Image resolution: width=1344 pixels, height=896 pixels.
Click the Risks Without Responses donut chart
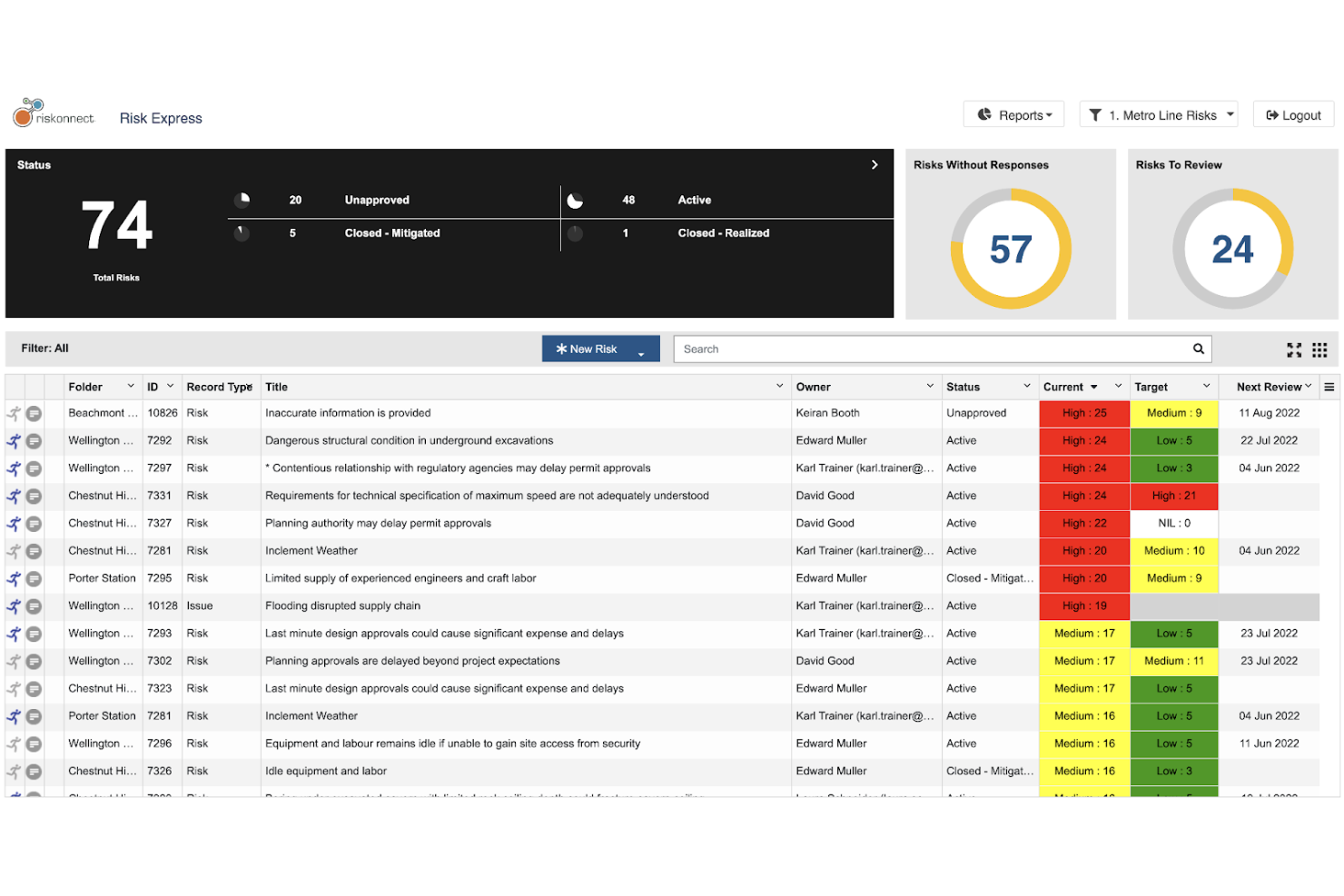tap(1011, 247)
